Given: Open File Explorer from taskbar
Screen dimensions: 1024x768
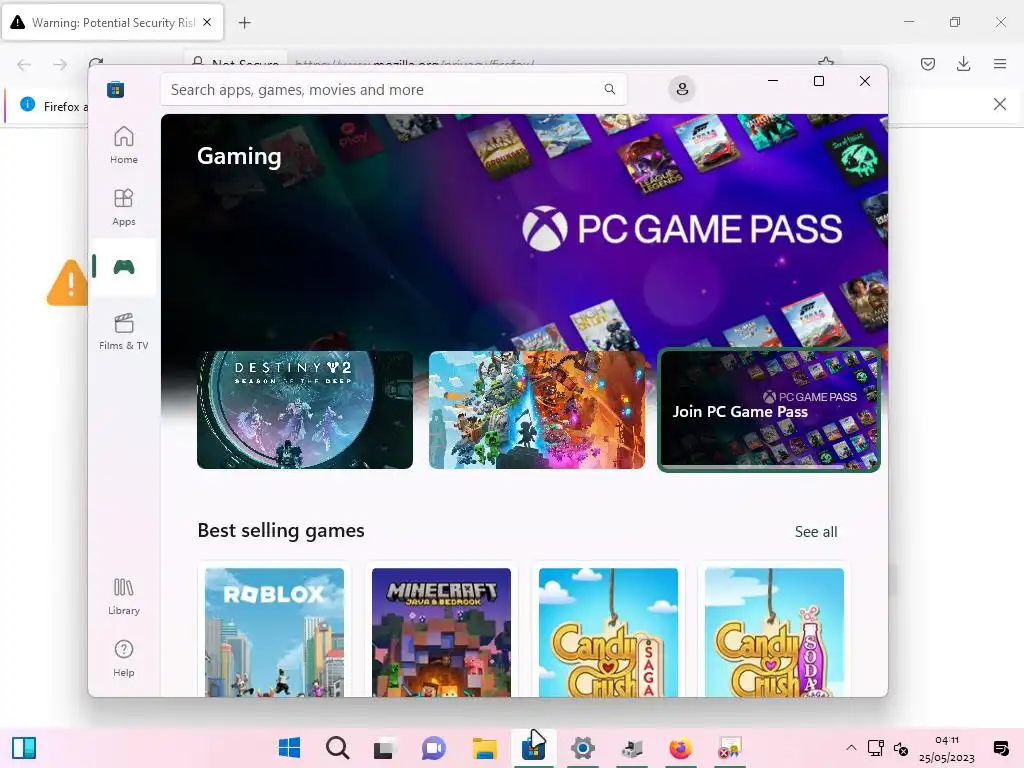Looking at the screenshot, I should click(x=485, y=748).
